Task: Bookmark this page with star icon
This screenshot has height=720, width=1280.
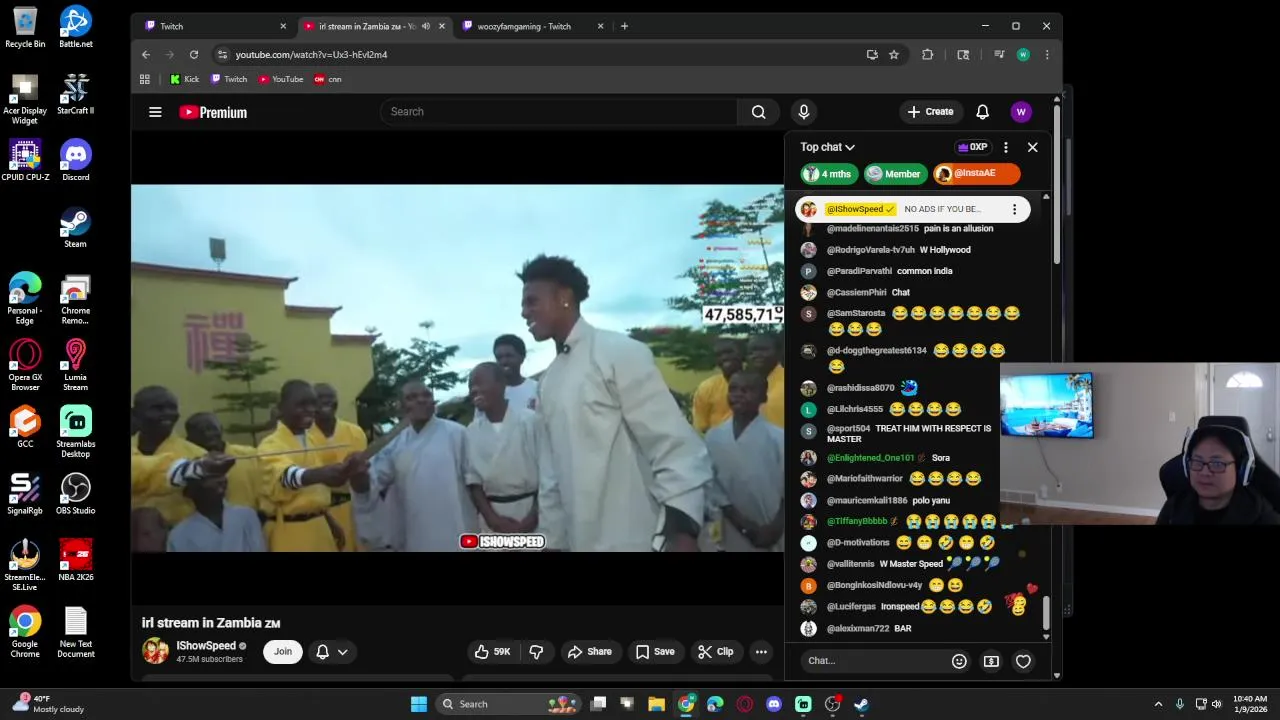Action: point(894,55)
